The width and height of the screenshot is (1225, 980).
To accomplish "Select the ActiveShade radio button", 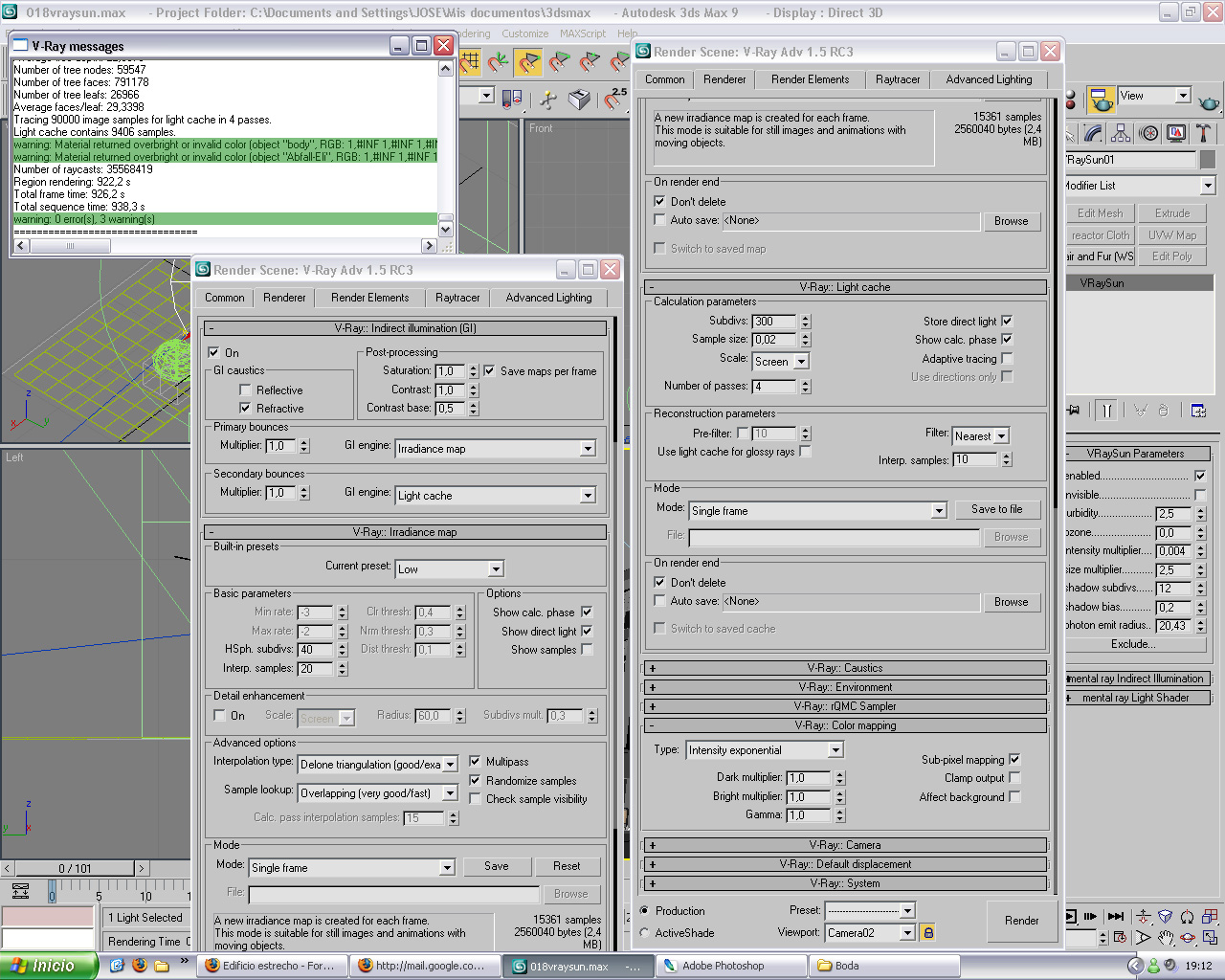I will point(644,933).
